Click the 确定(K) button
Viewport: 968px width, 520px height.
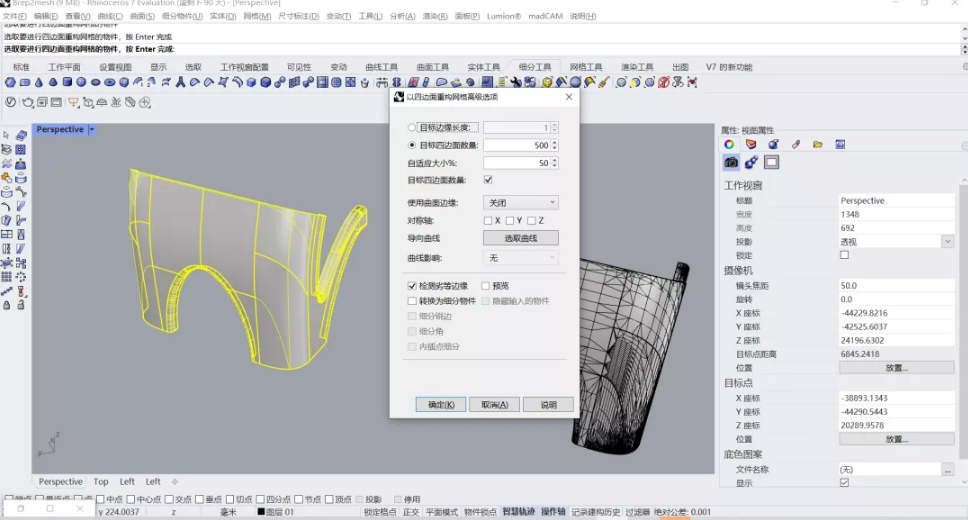441,405
